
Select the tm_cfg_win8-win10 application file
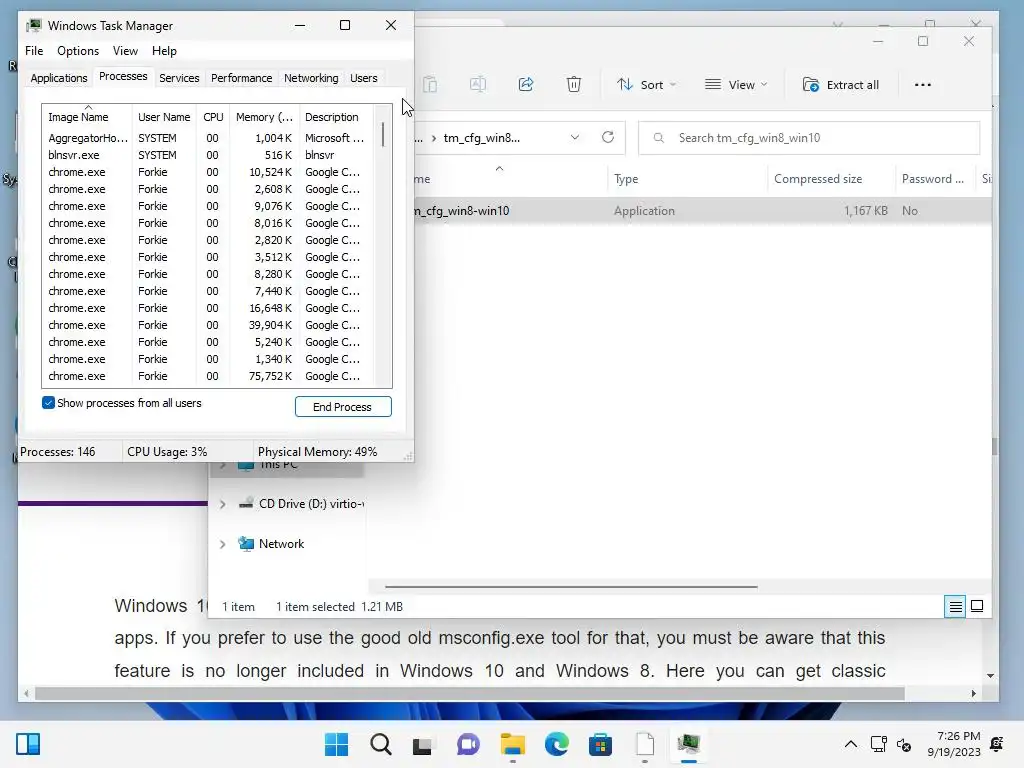pyautogui.click(x=703, y=211)
